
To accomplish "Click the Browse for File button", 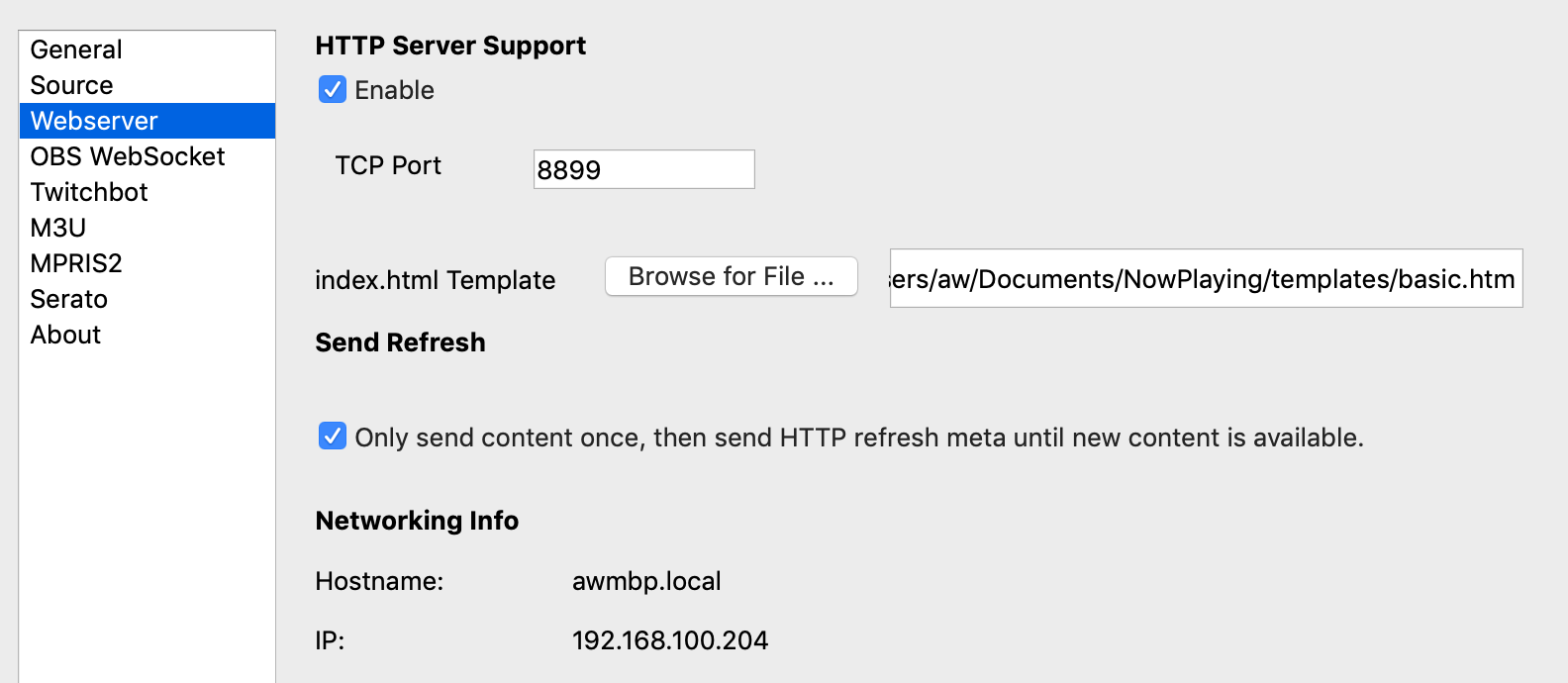I will 731,276.
